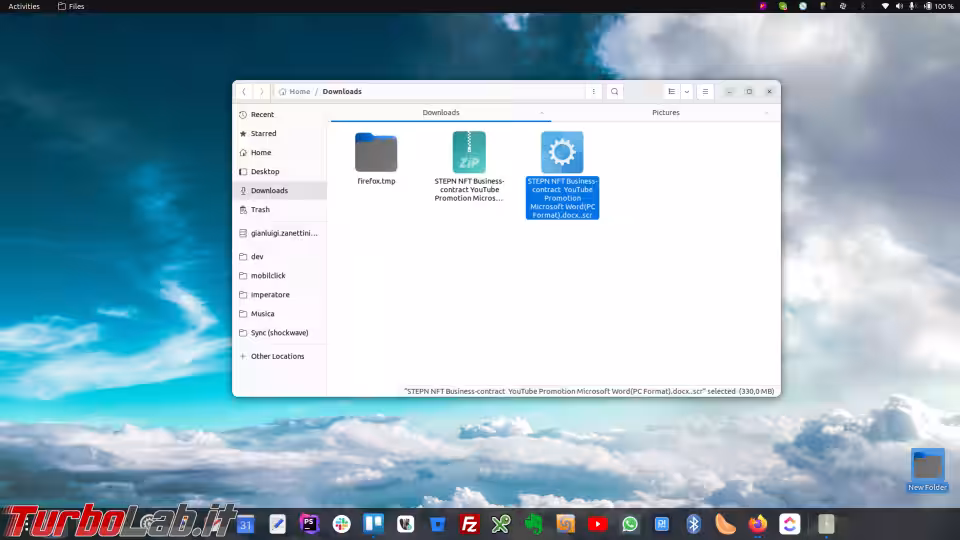The height and width of the screenshot is (540, 960).
Task: Open YouTube from the dock
Action: click(x=598, y=524)
